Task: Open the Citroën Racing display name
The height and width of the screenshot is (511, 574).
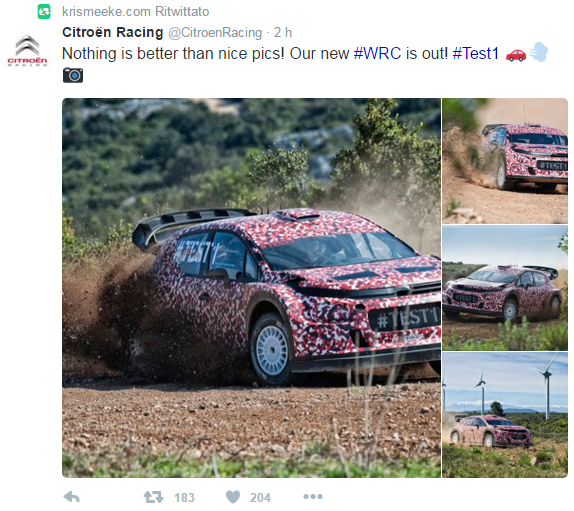Action: pyautogui.click(x=112, y=33)
